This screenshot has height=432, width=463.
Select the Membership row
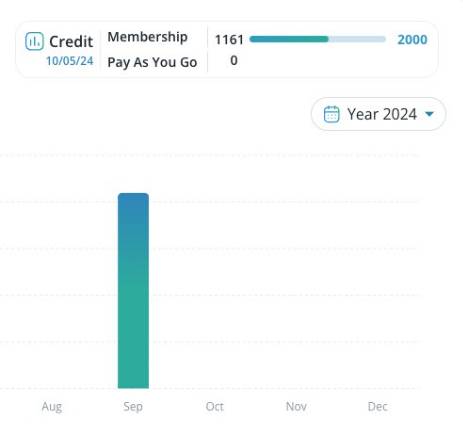[147, 37]
